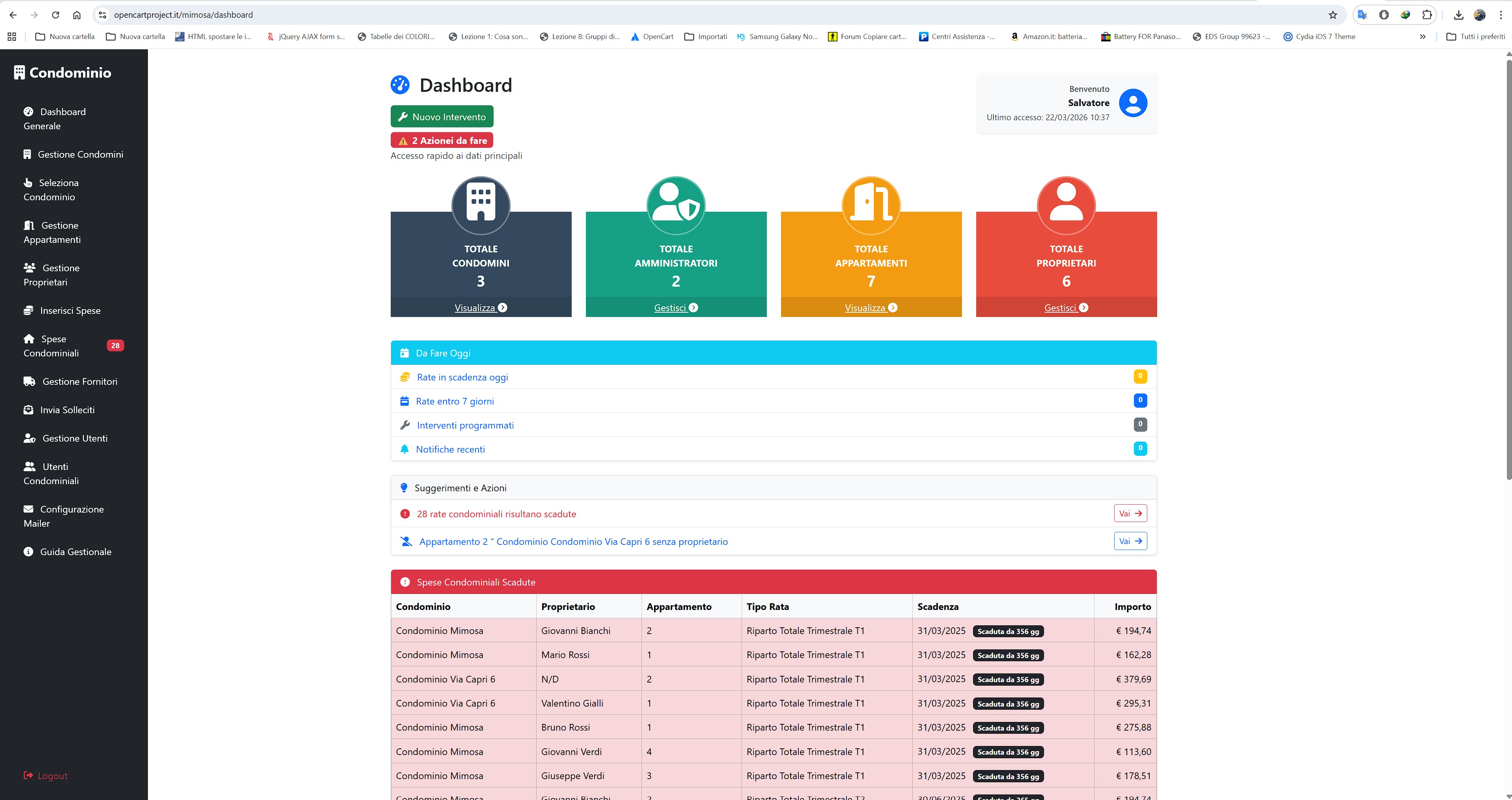Open the Google Translate icon in address bar

[1362, 15]
